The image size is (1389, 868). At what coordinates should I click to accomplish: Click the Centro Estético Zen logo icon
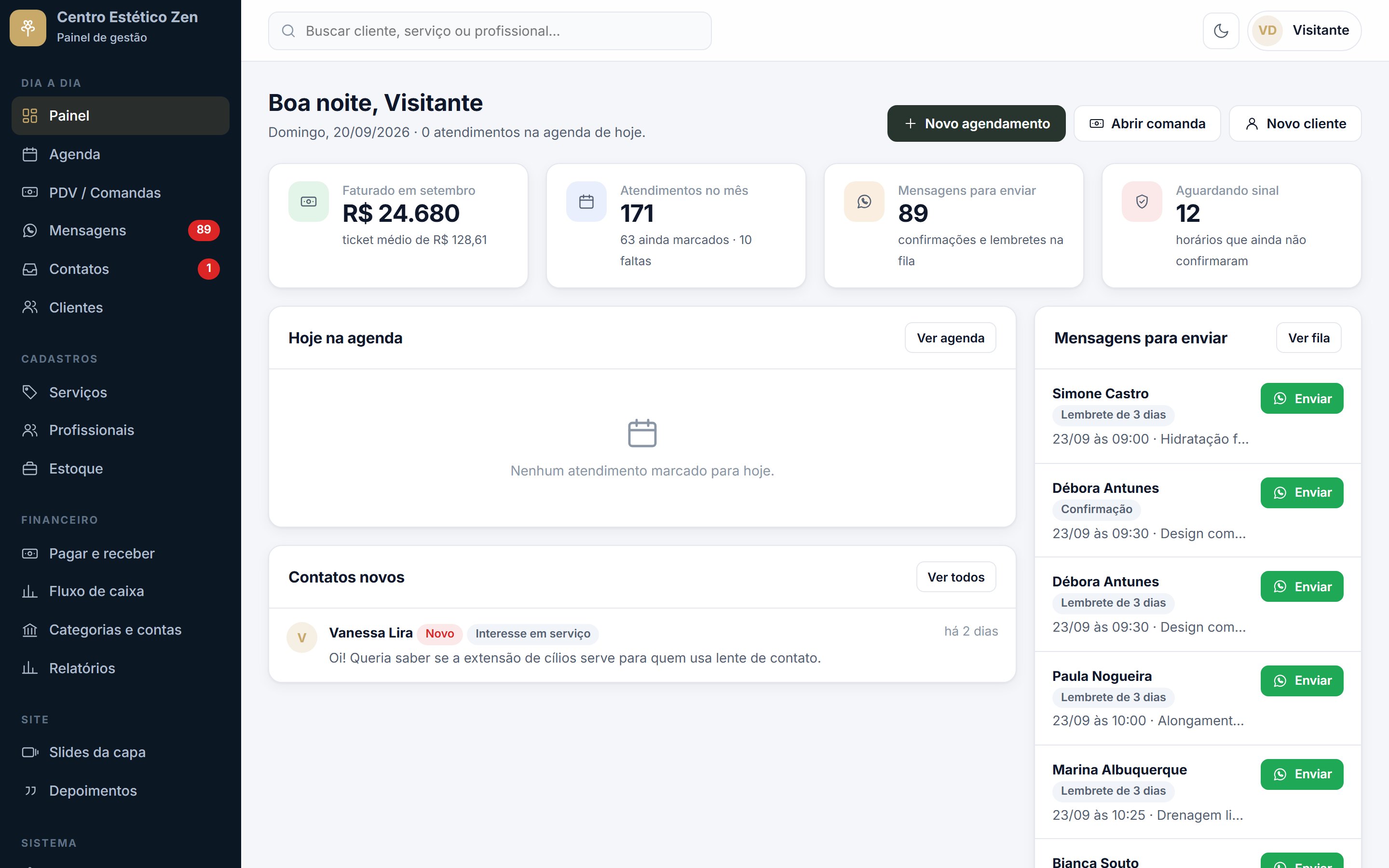pos(27,27)
